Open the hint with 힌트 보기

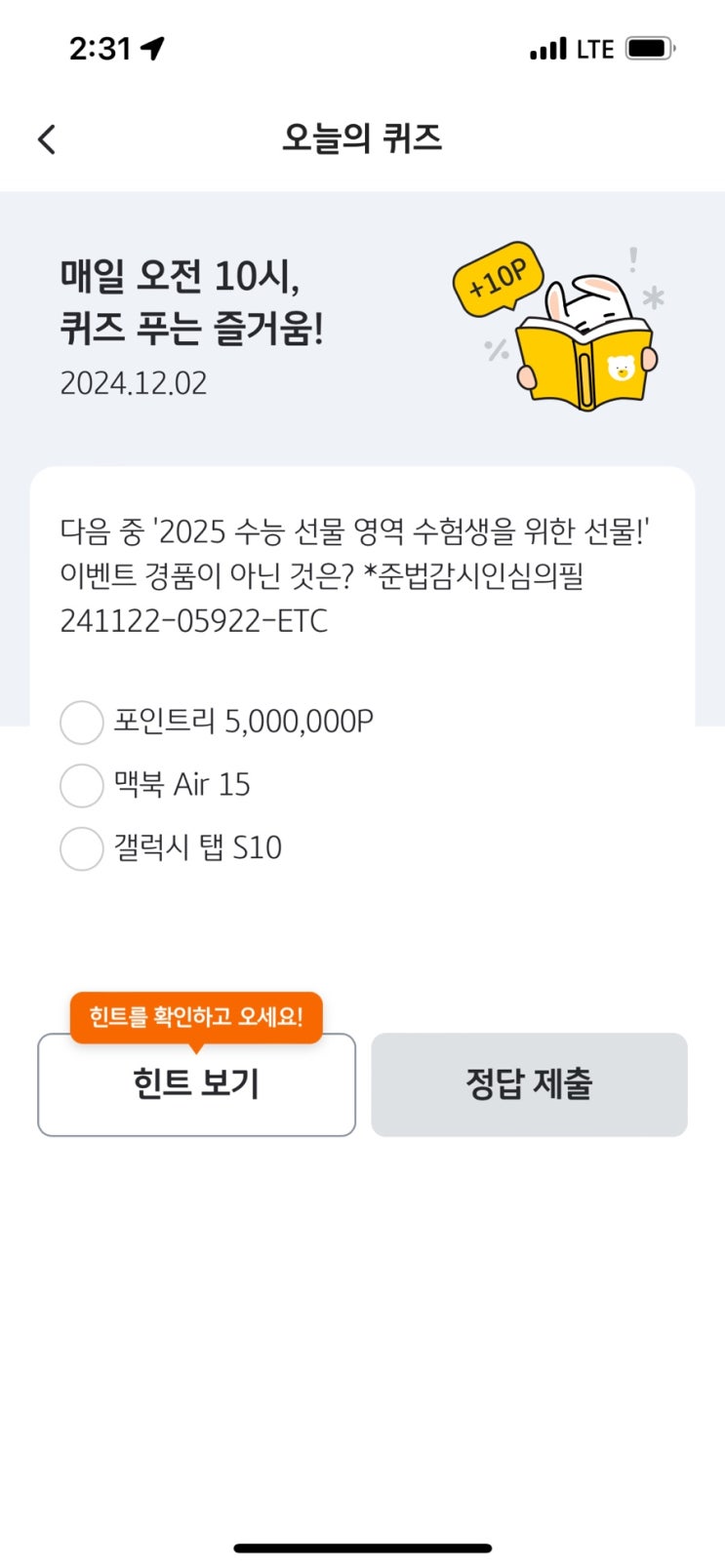196,1084
